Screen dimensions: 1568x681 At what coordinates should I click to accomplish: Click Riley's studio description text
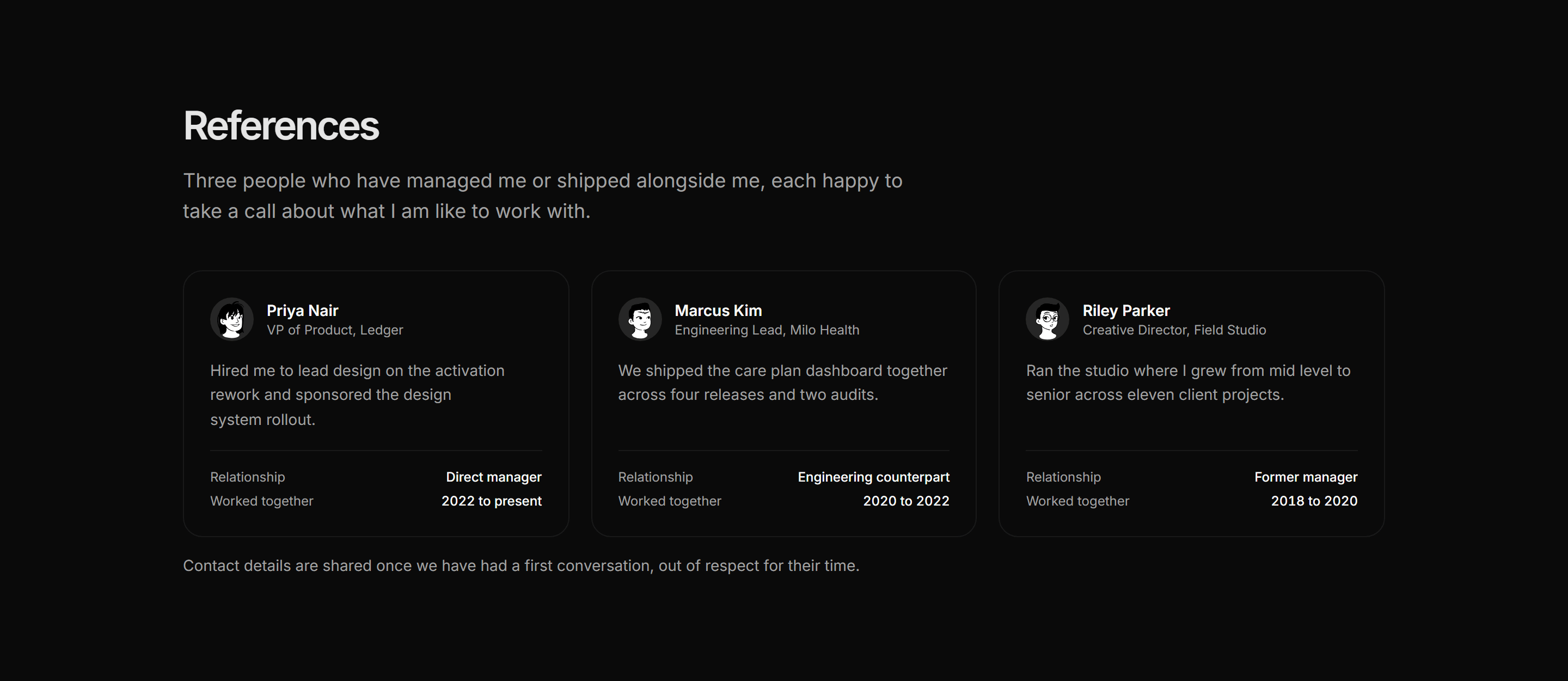coord(1188,382)
